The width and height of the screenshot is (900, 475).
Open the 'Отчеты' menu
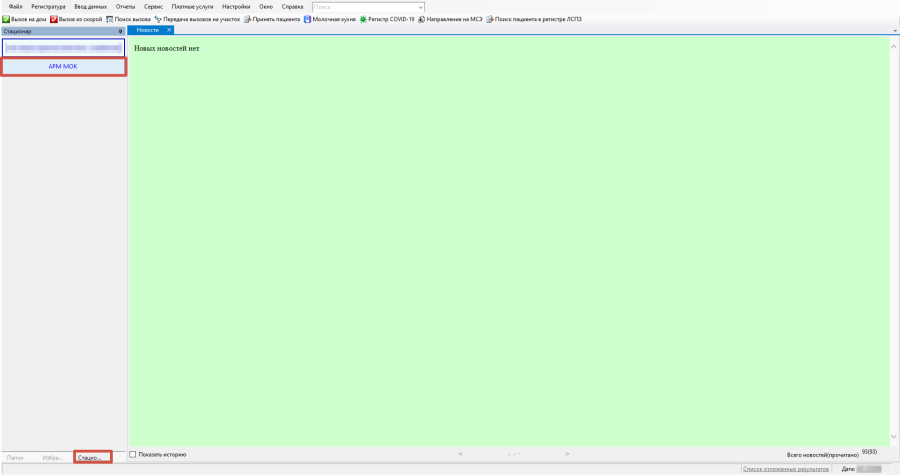[x=125, y=7]
